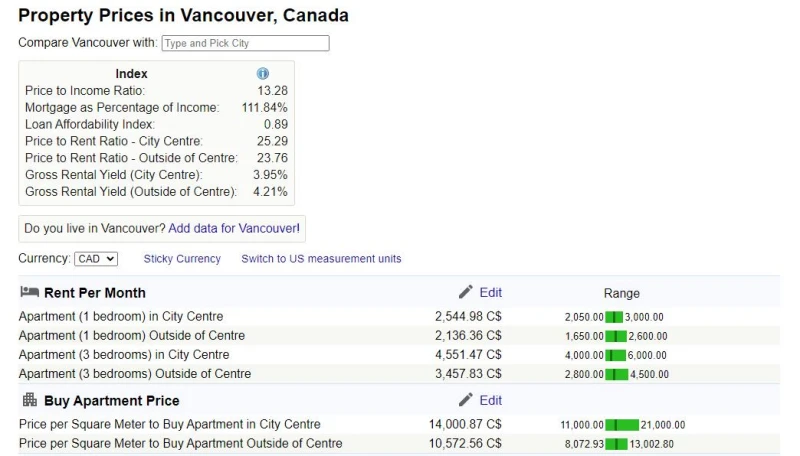Switch to US measurement units

tap(321, 259)
